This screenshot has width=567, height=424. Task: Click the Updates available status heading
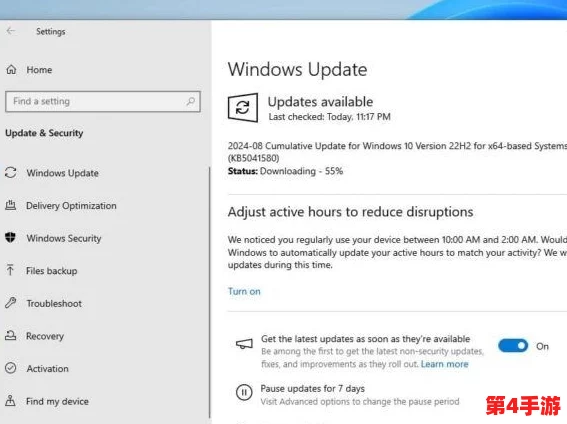[x=320, y=102]
